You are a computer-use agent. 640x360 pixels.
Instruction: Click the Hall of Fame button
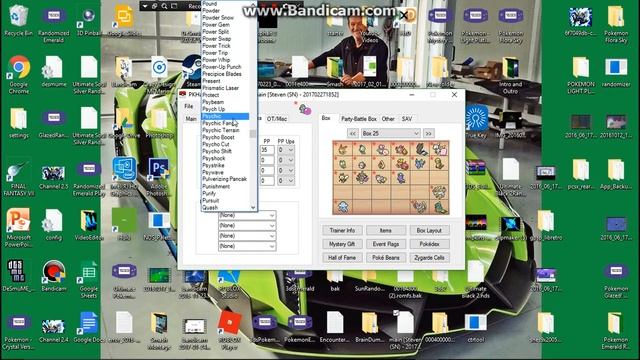tap(342, 258)
